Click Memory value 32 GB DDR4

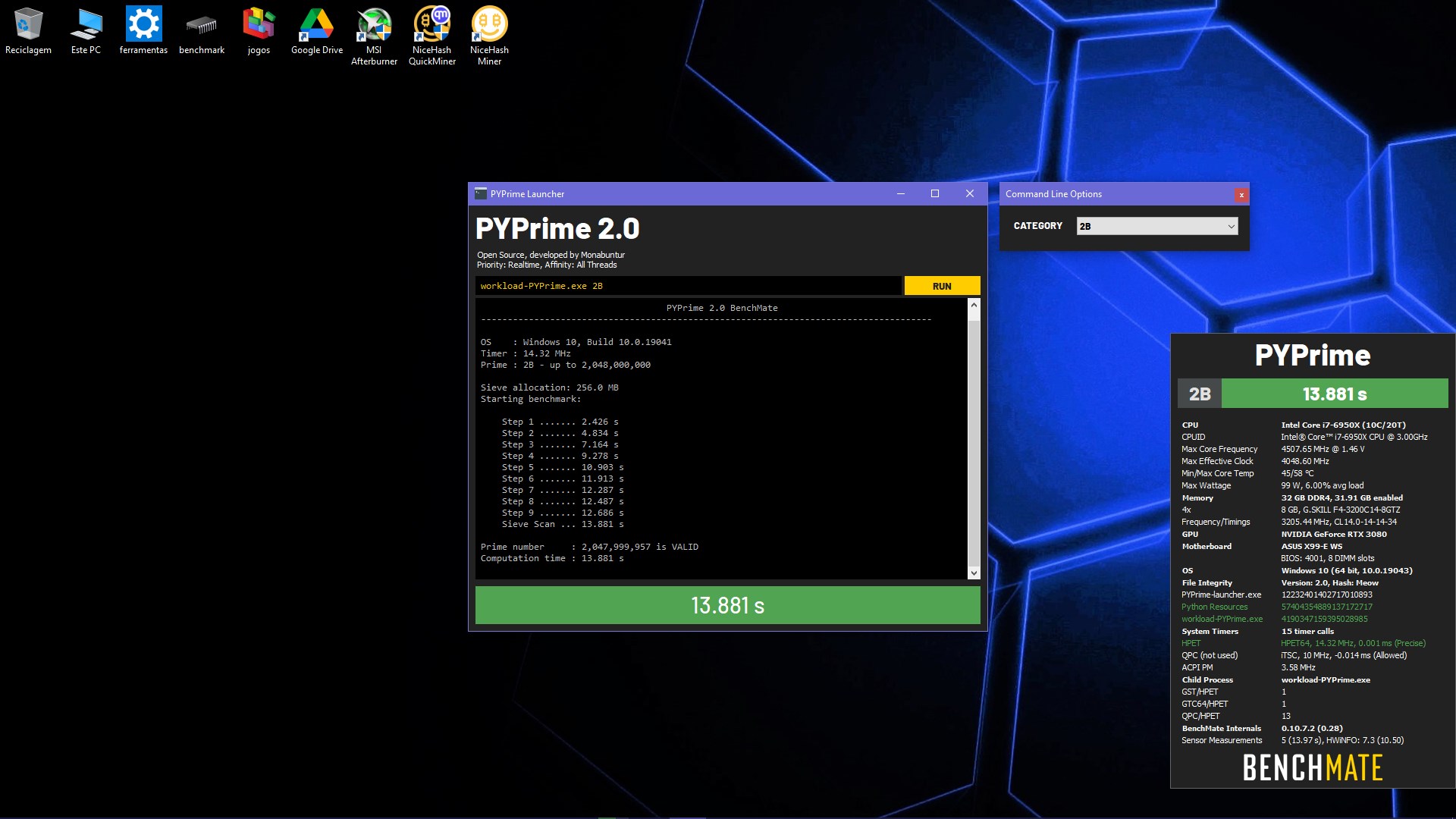pos(1342,497)
